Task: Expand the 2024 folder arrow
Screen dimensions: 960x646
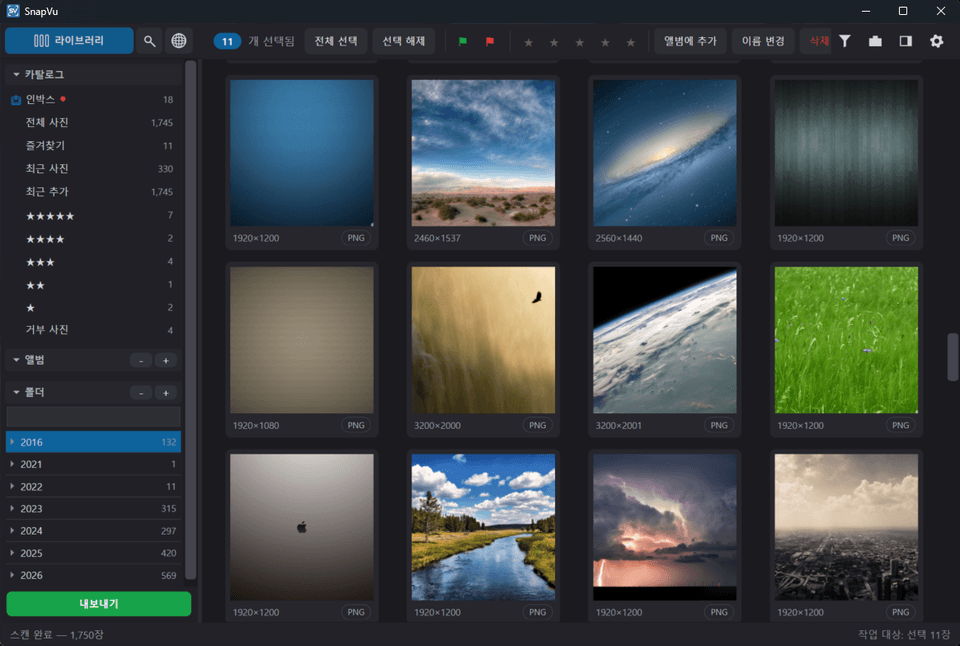Action: pos(12,530)
